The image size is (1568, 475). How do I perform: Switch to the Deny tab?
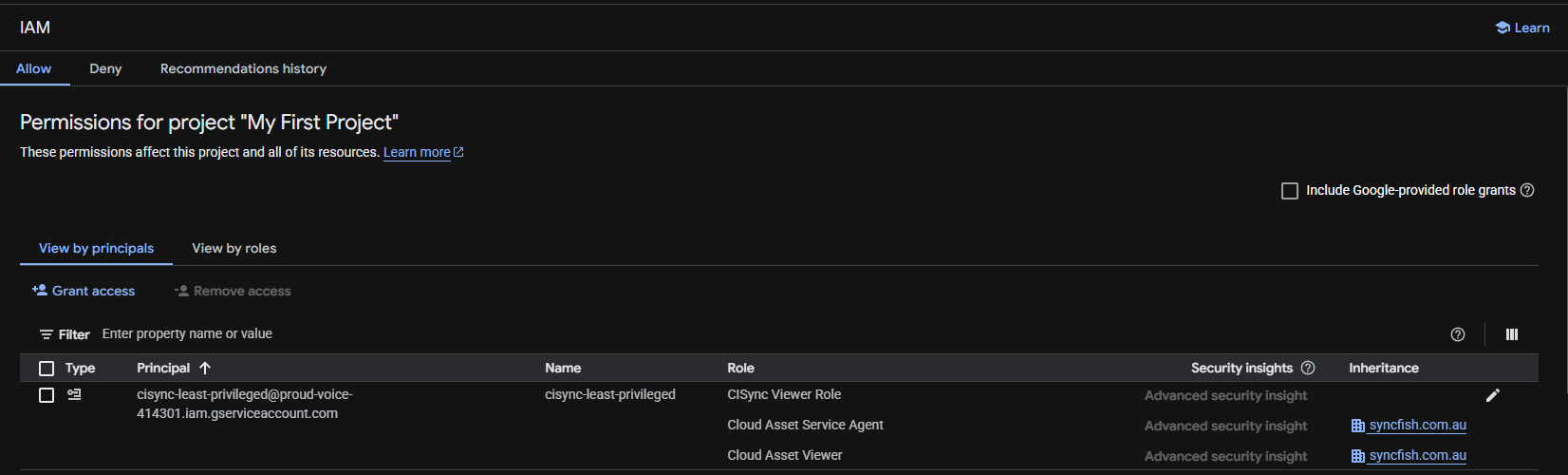(105, 68)
